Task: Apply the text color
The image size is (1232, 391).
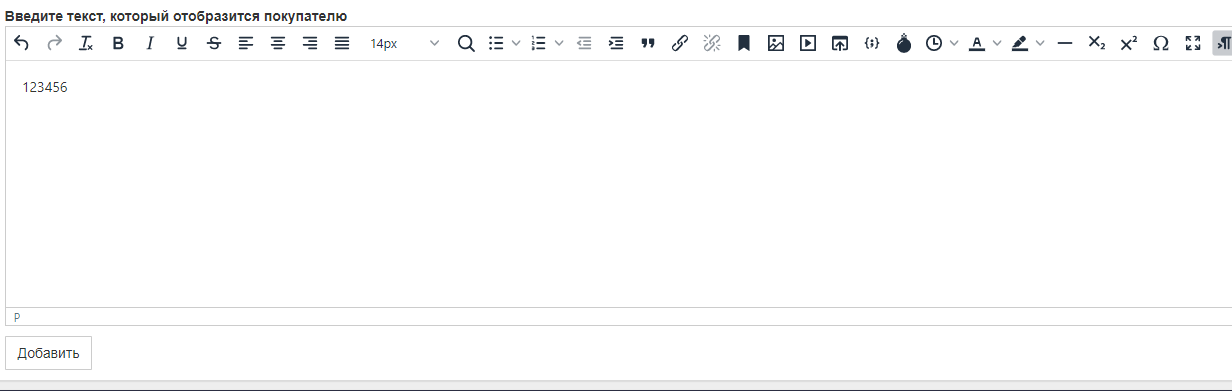Action: click(977, 43)
